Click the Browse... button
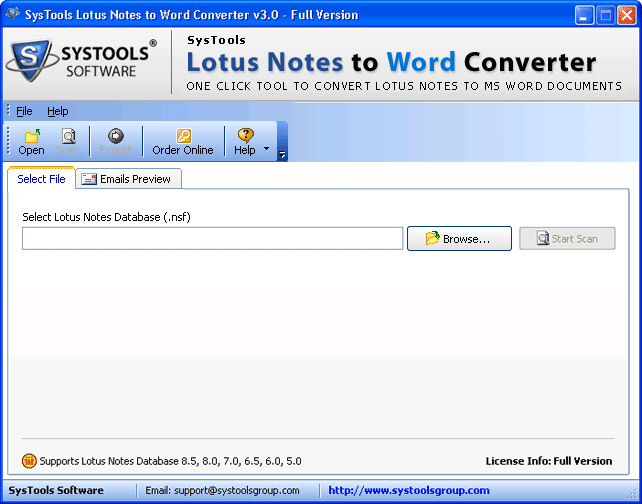642x504 pixels. [459, 238]
